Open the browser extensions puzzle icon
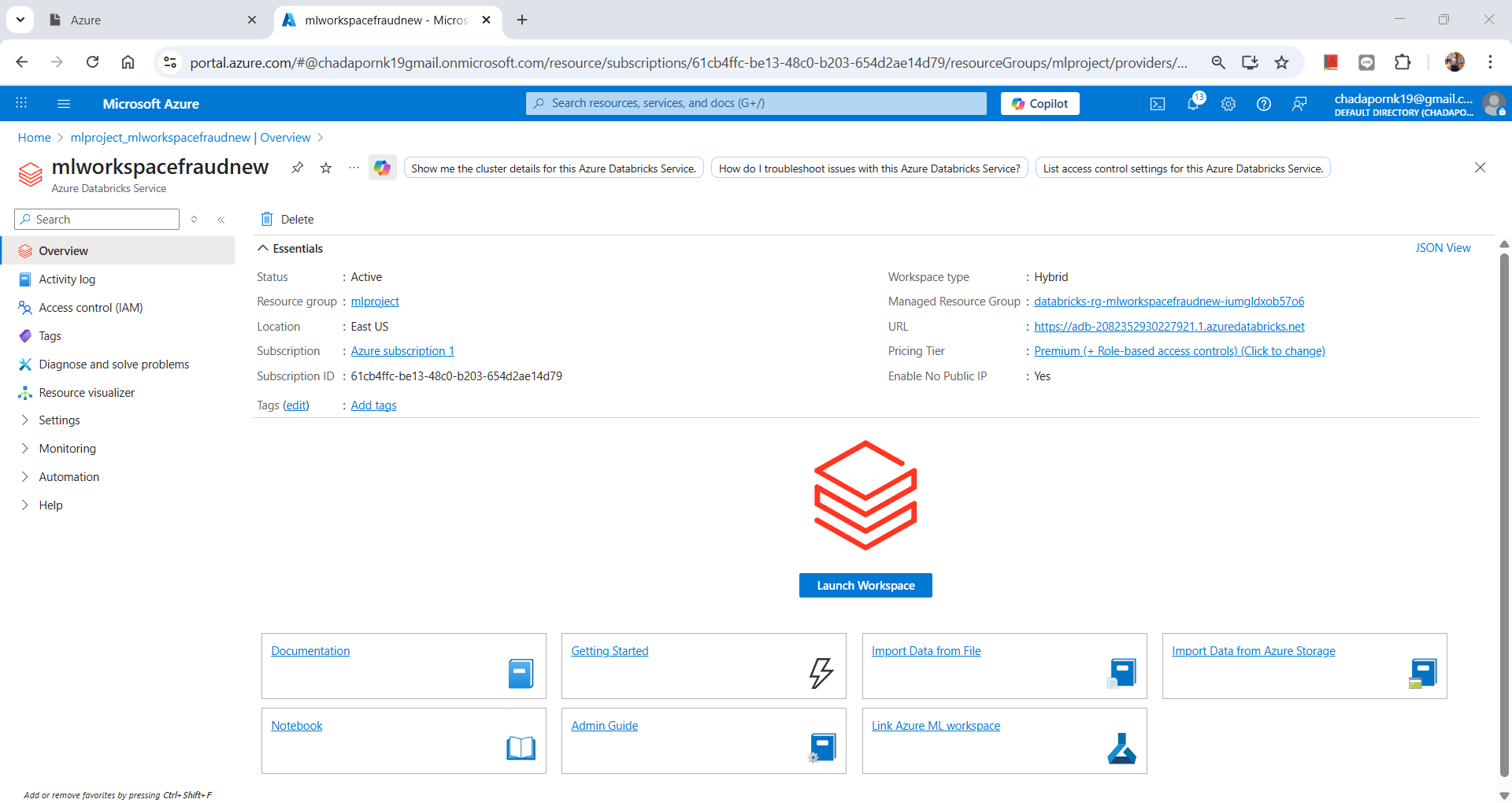 point(1403,62)
